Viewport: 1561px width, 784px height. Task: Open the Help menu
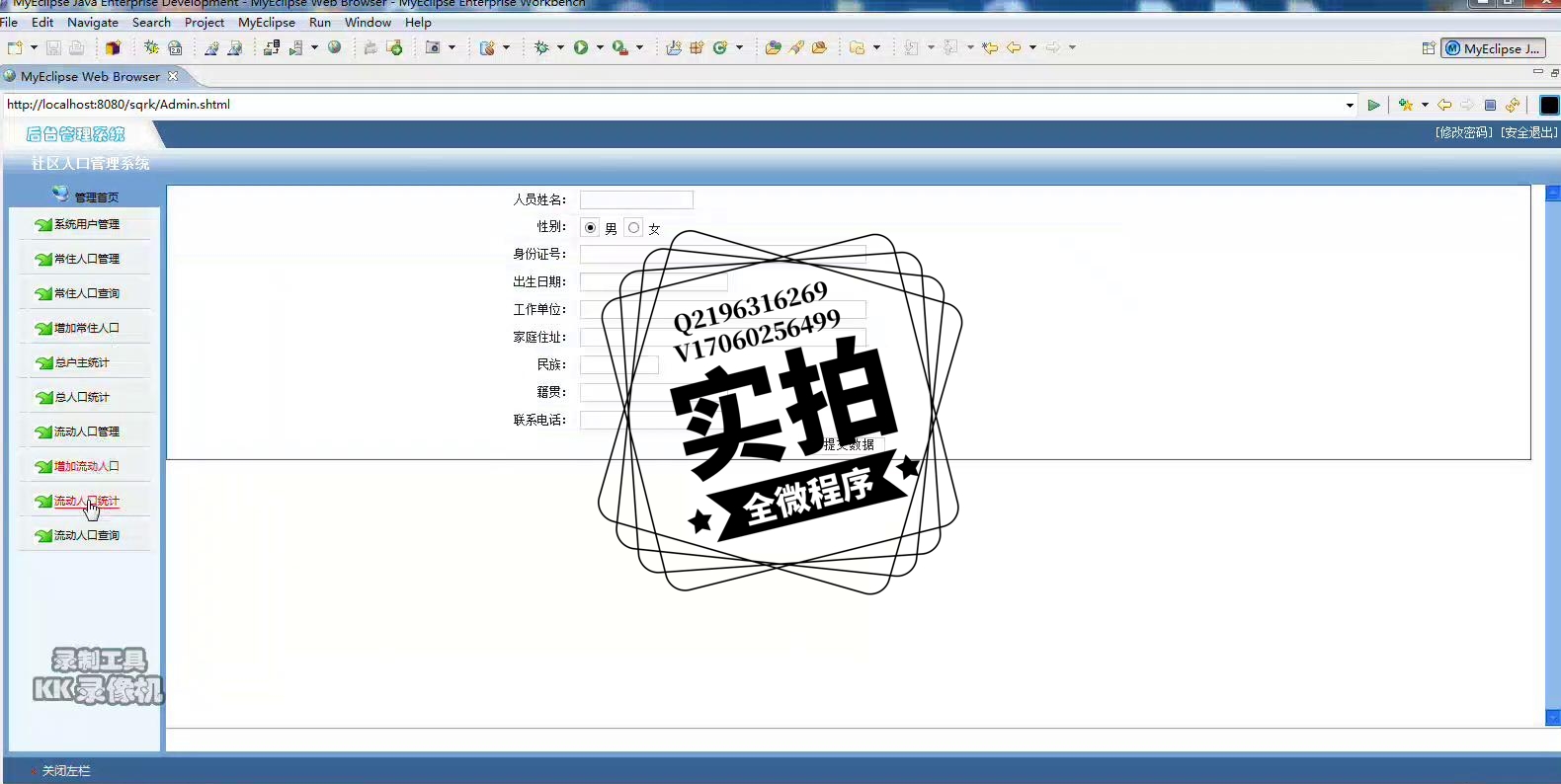418,22
